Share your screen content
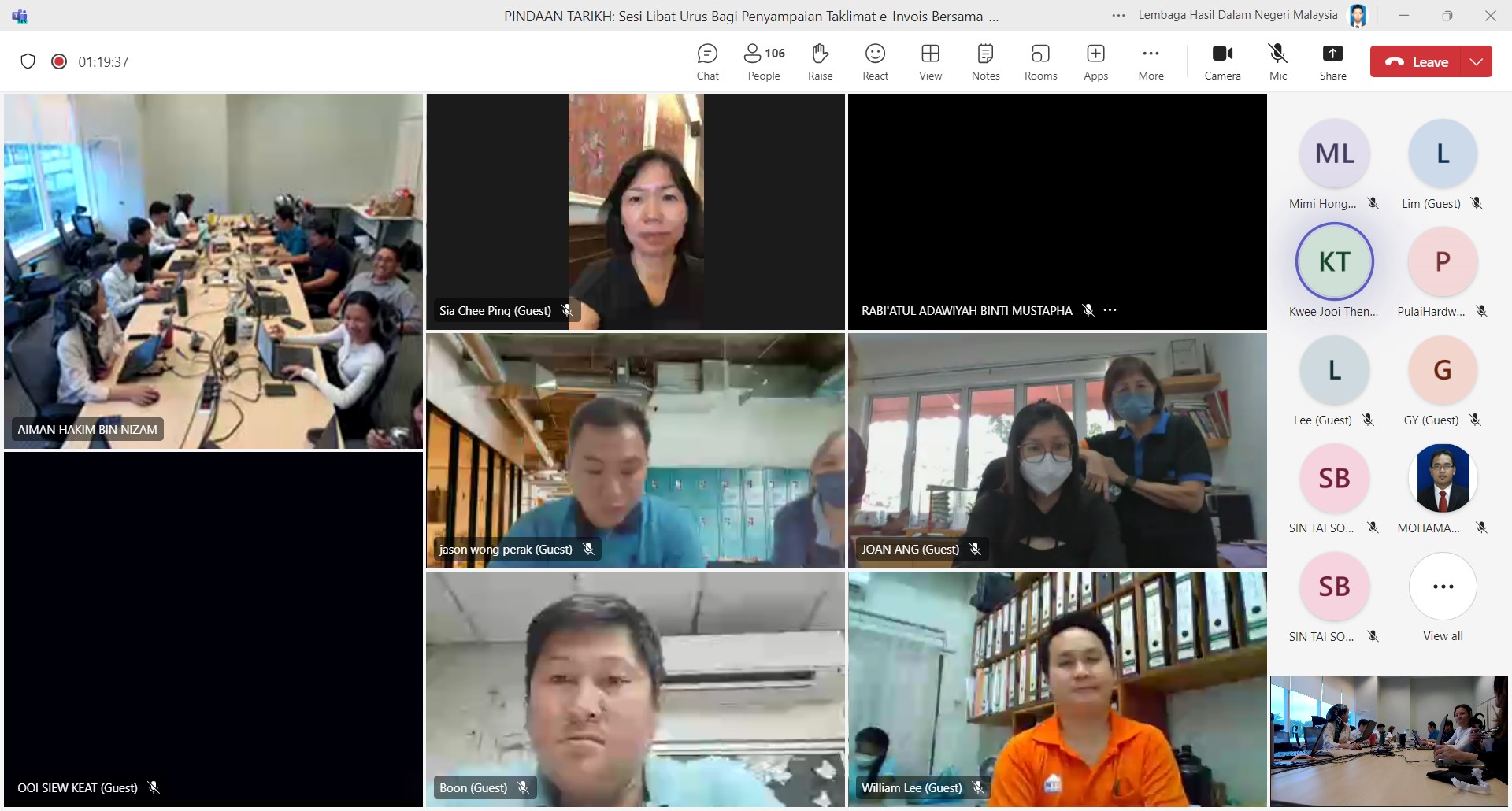 pos(1332,61)
